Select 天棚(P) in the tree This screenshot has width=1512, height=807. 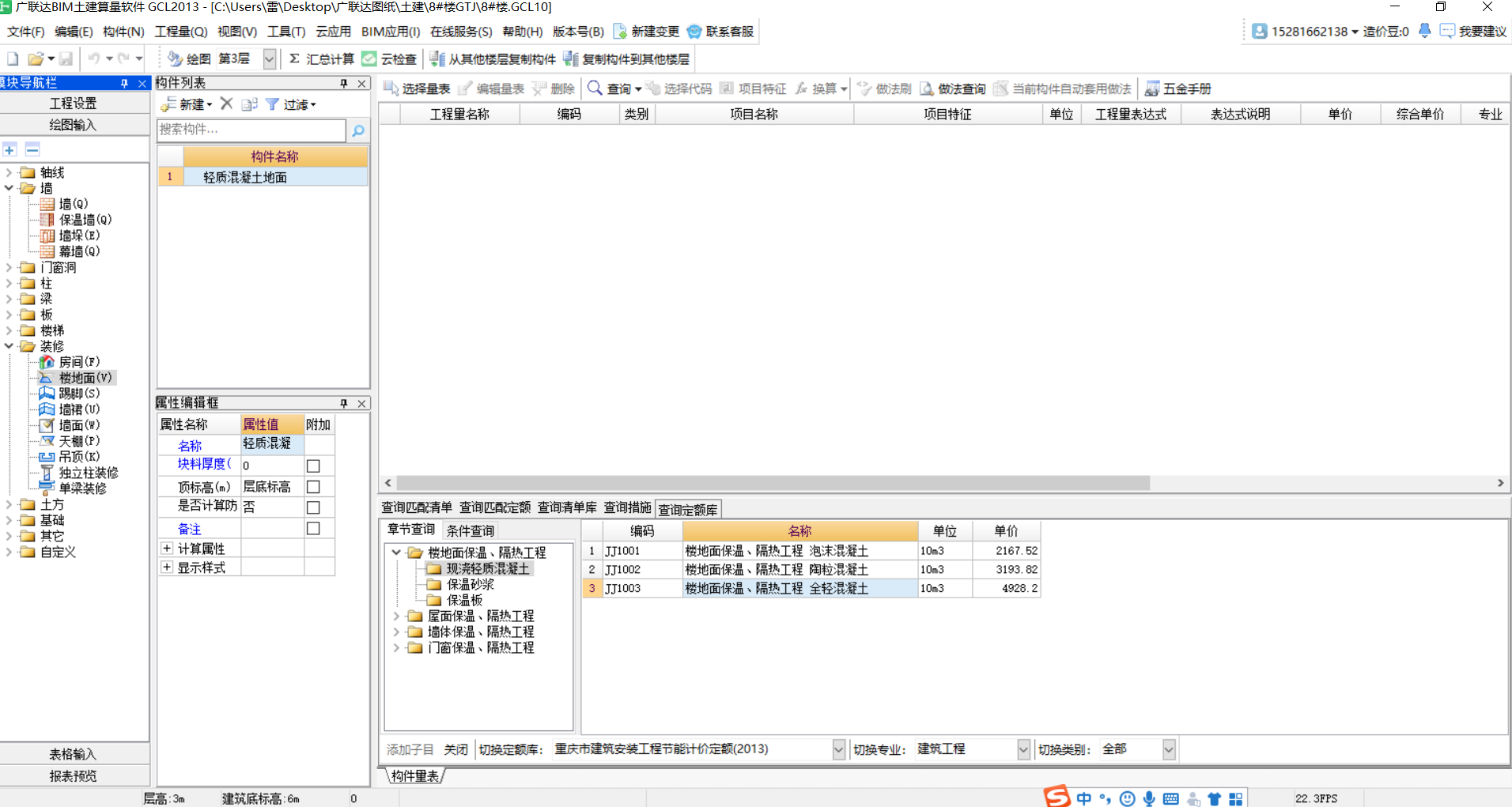[70, 441]
